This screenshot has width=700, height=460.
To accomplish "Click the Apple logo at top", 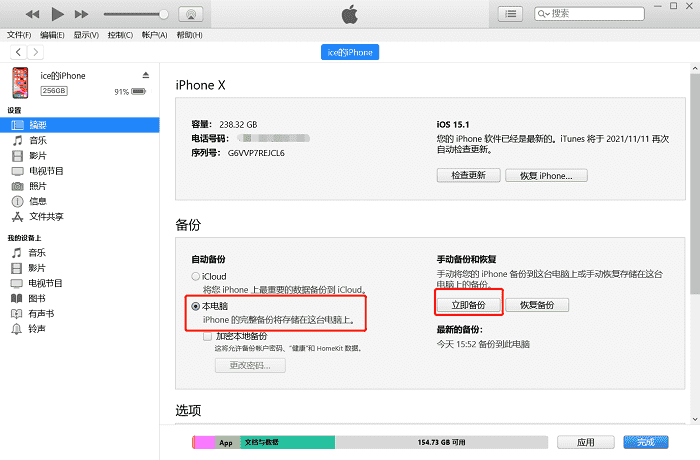I will tap(350, 14).
